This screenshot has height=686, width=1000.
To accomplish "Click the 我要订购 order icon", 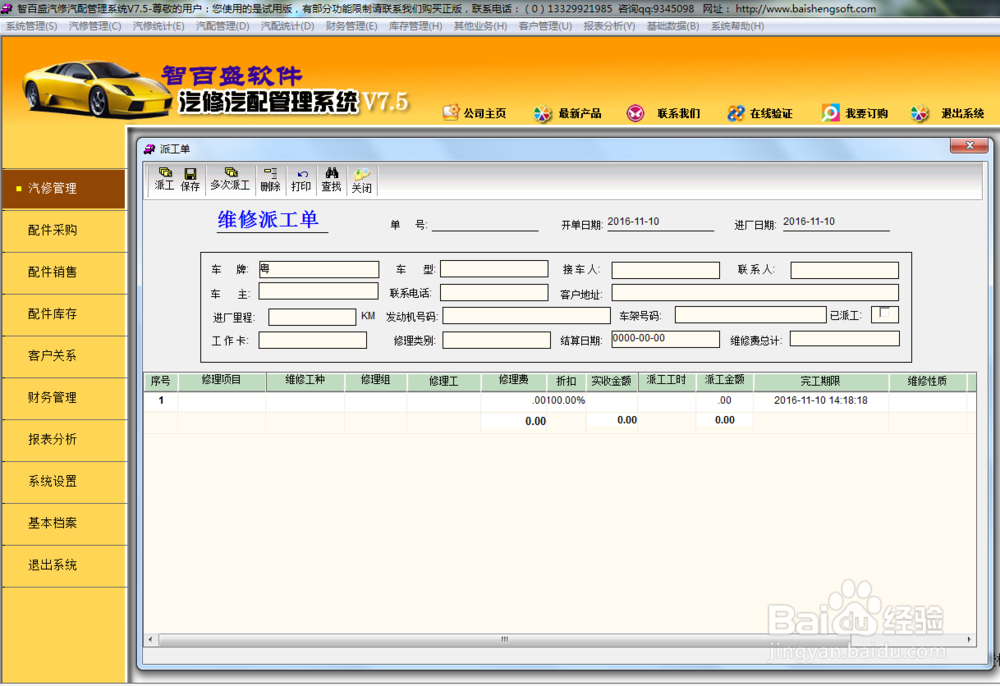I will pyautogui.click(x=830, y=113).
